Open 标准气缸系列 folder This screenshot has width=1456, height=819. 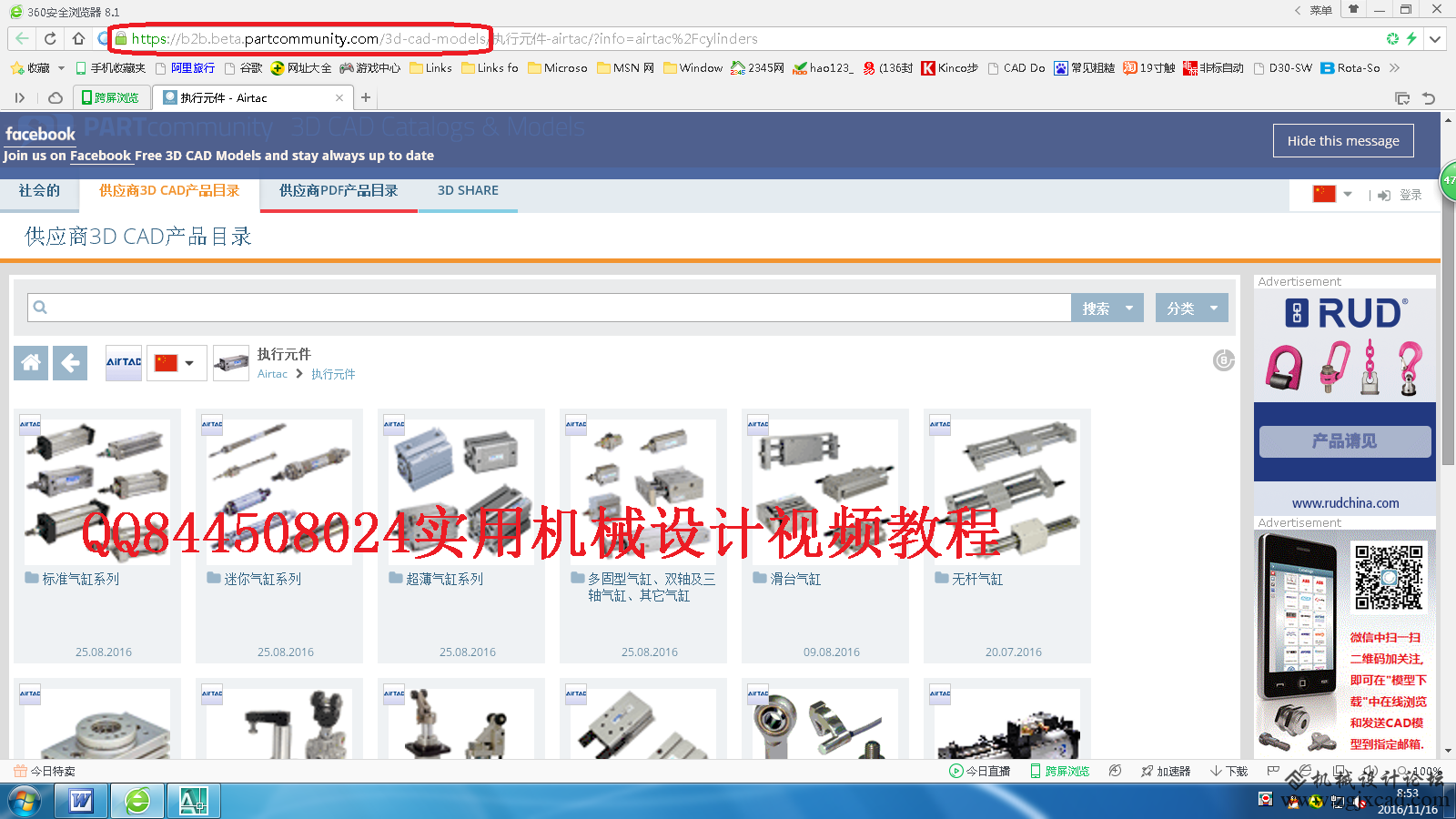(x=80, y=579)
